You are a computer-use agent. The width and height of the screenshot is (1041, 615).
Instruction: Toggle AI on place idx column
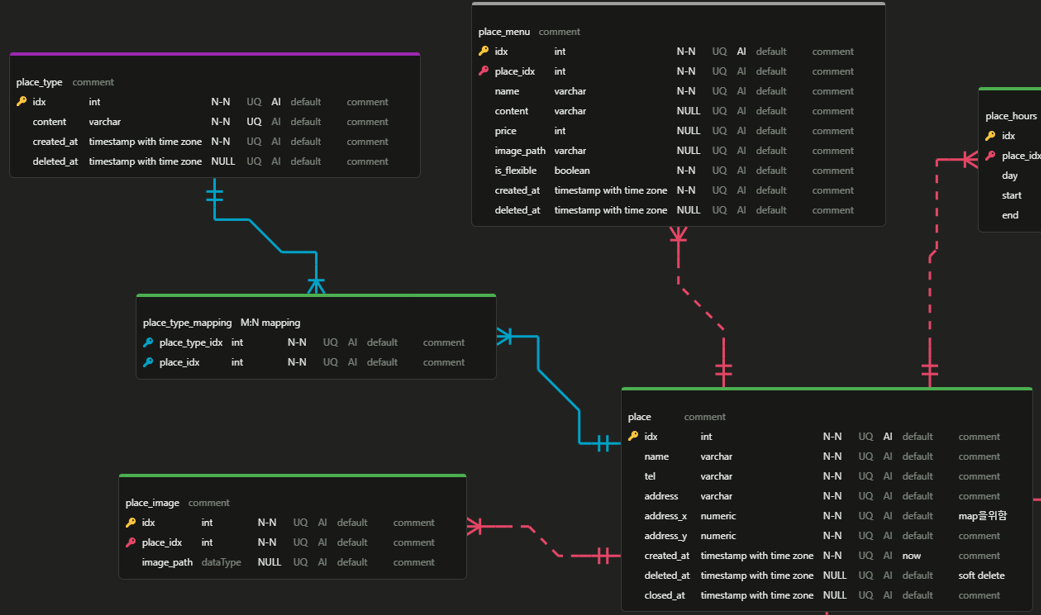point(888,436)
